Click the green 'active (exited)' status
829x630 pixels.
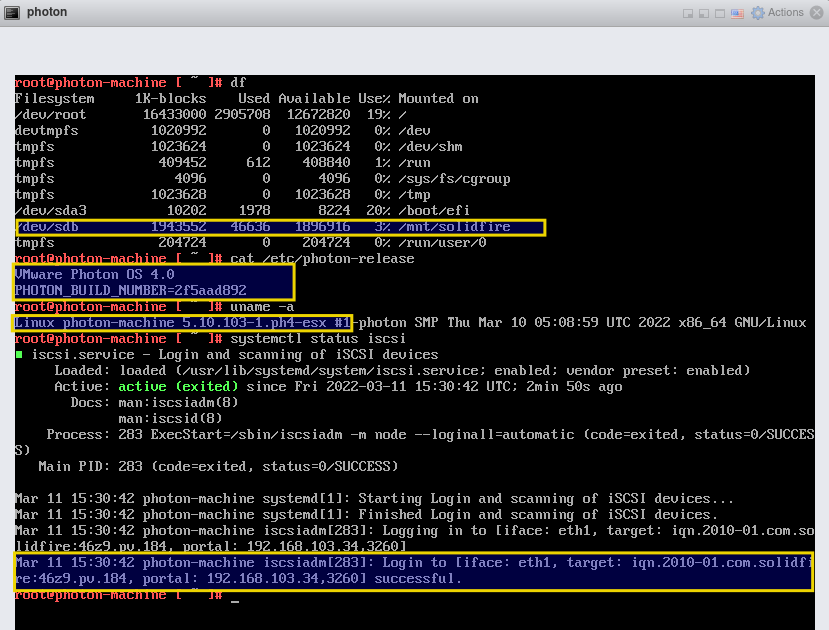(178, 386)
